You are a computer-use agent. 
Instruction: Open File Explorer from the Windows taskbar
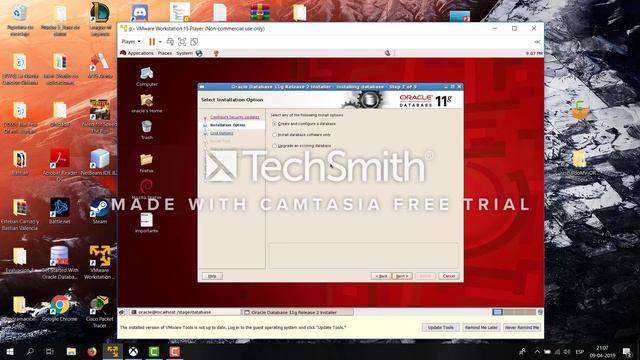71,351
